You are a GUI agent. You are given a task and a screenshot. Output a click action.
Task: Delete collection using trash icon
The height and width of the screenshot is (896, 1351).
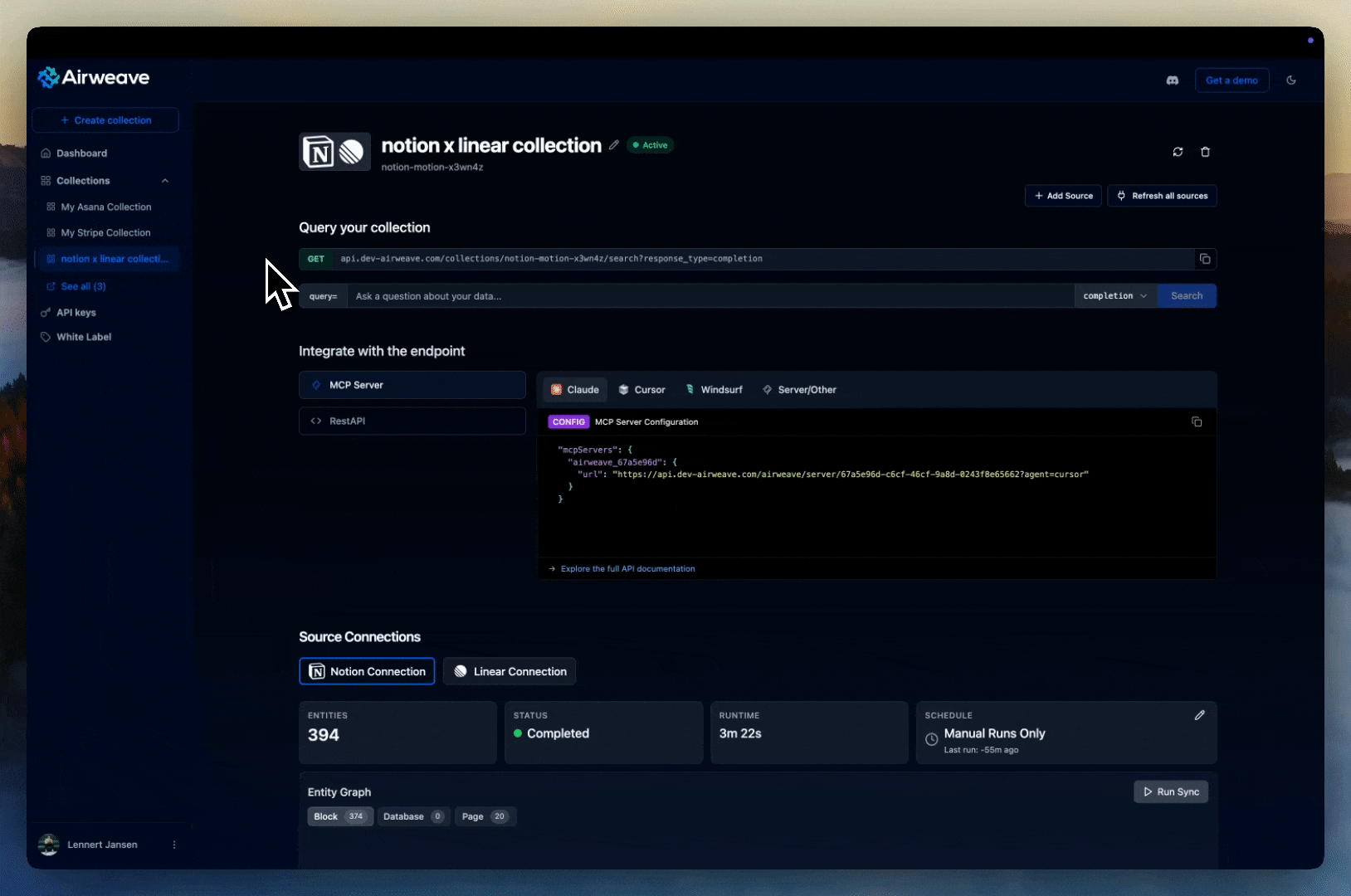pyautogui.click(x=1205, y=152)
